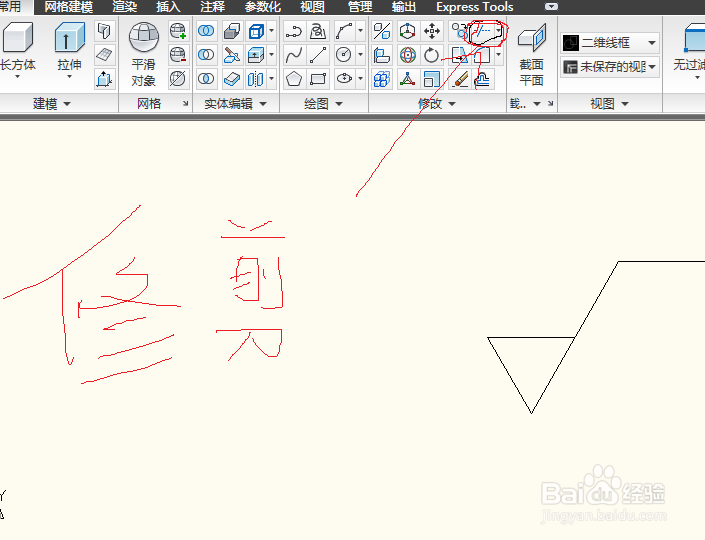Select the Rotate circular arrow tool
This screenshot has height=540, width=705.
(x=432, y=55)
